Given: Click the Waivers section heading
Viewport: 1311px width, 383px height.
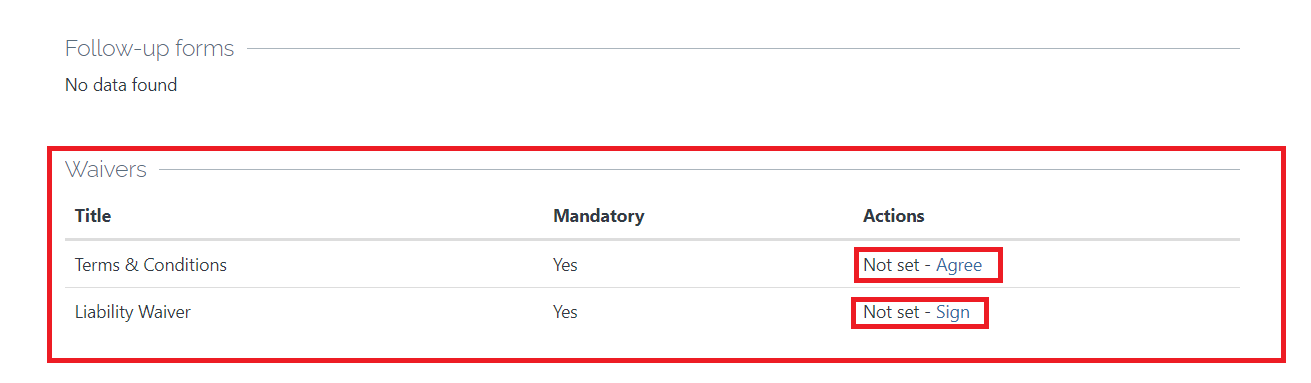Looking at the screenshot, I should pyautogui.click(x=106, y=170).
